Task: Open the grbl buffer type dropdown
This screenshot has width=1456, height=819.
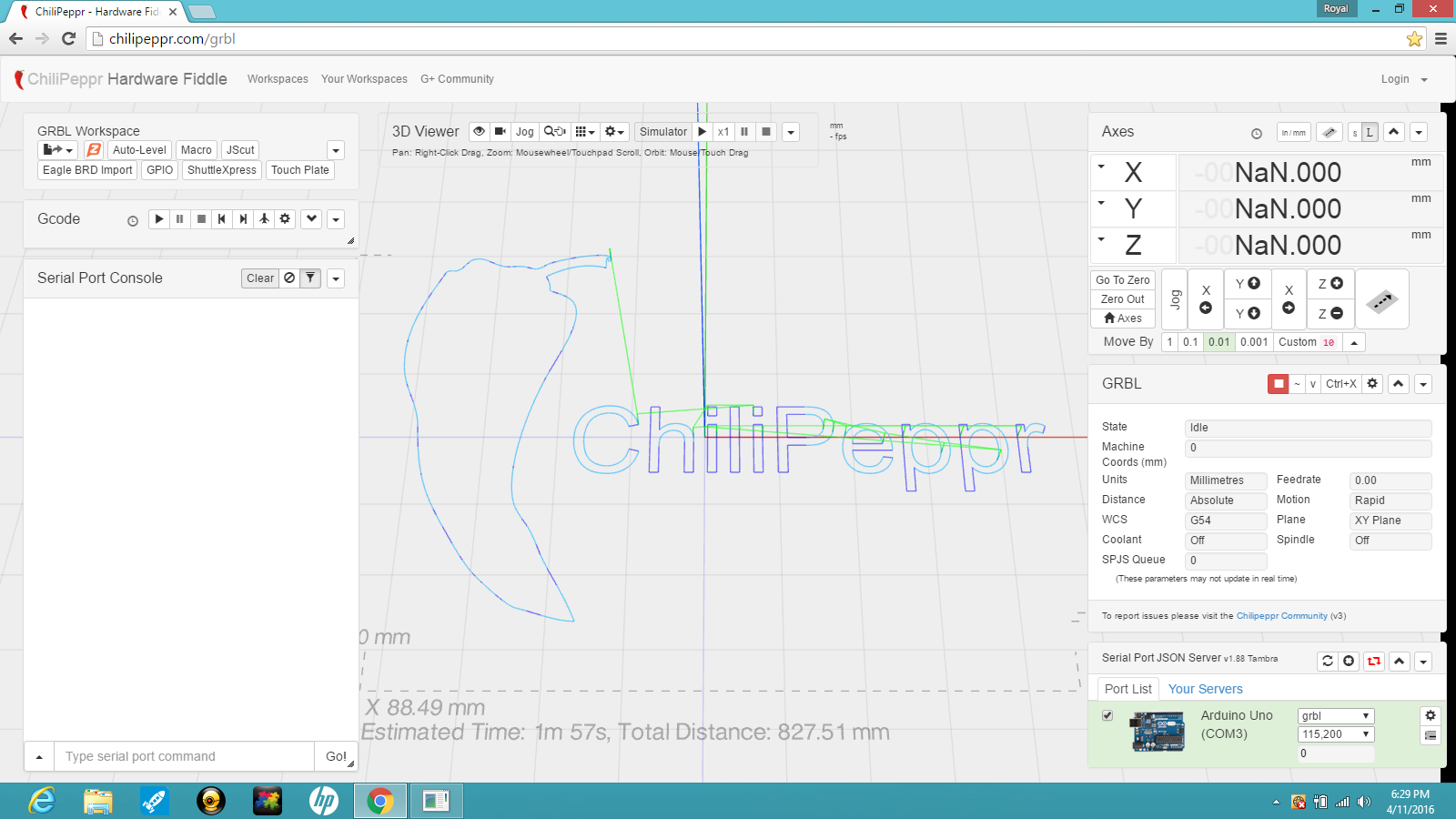Action: coord(1335,716)
